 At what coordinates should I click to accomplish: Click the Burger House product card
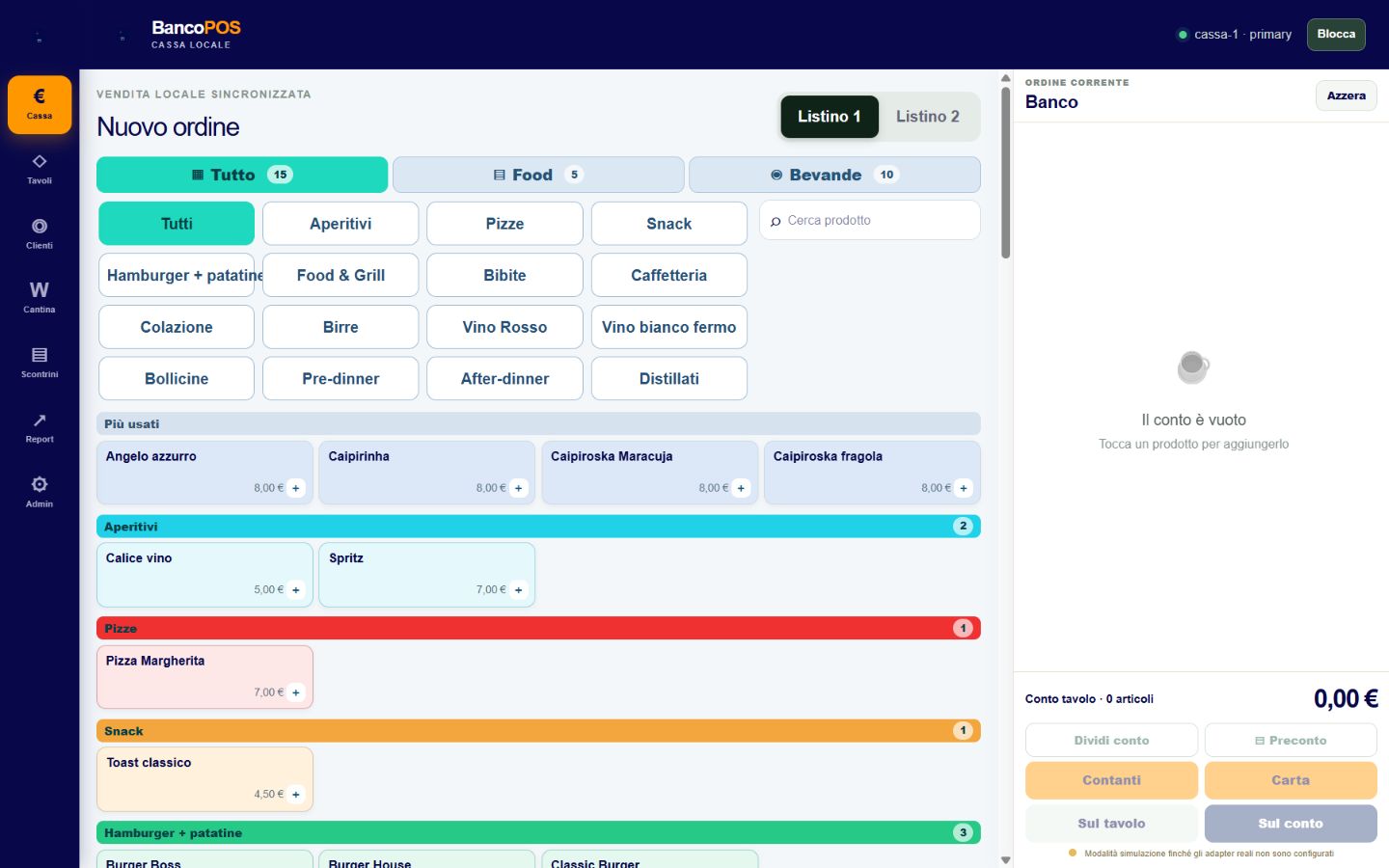pos(426,859)
